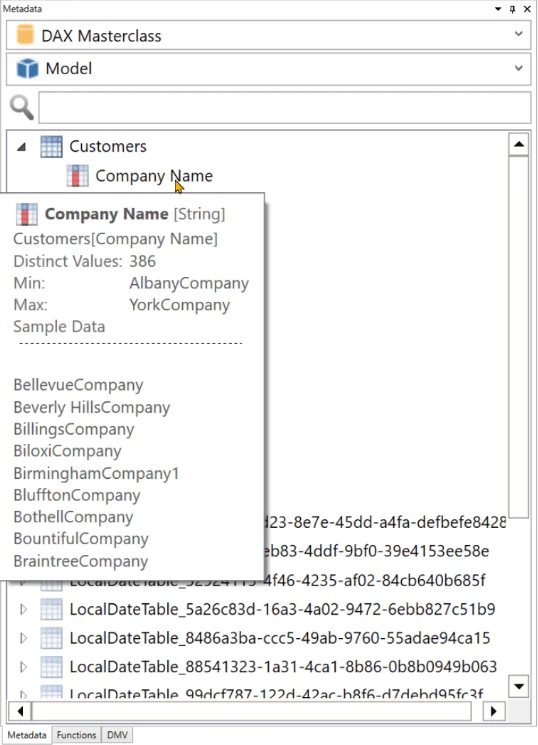The height and width of the screenshot is (745, 538).
Task: Expand LocalDateTable_8486a3ba tree node
Action: pyautogui.click(x=23, y=638)
